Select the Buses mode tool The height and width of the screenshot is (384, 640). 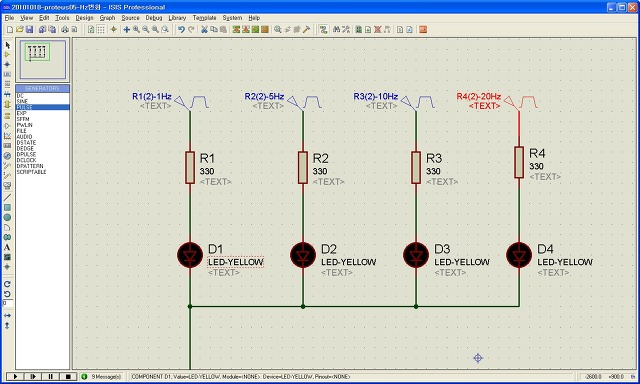pyautogui.click(x=7, y=94)
